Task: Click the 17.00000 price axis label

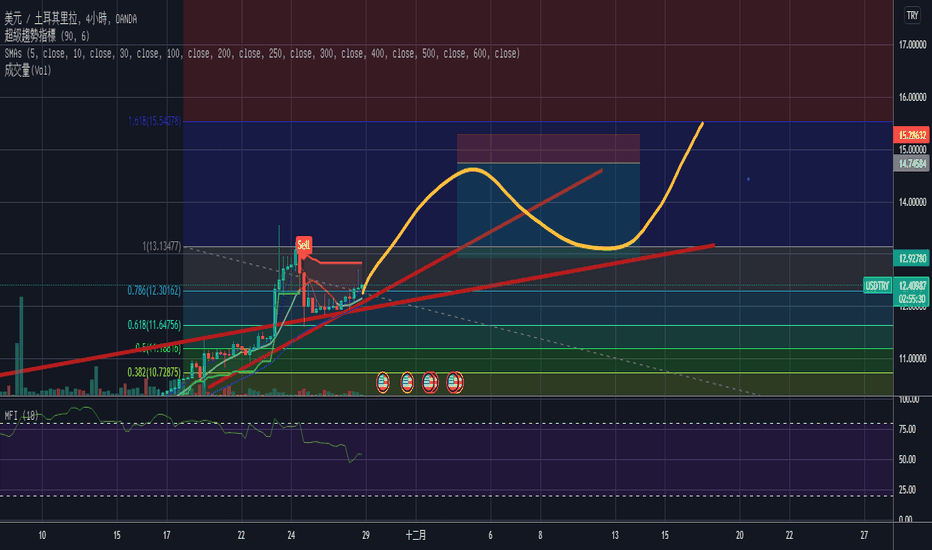Action: pos(912,45)
